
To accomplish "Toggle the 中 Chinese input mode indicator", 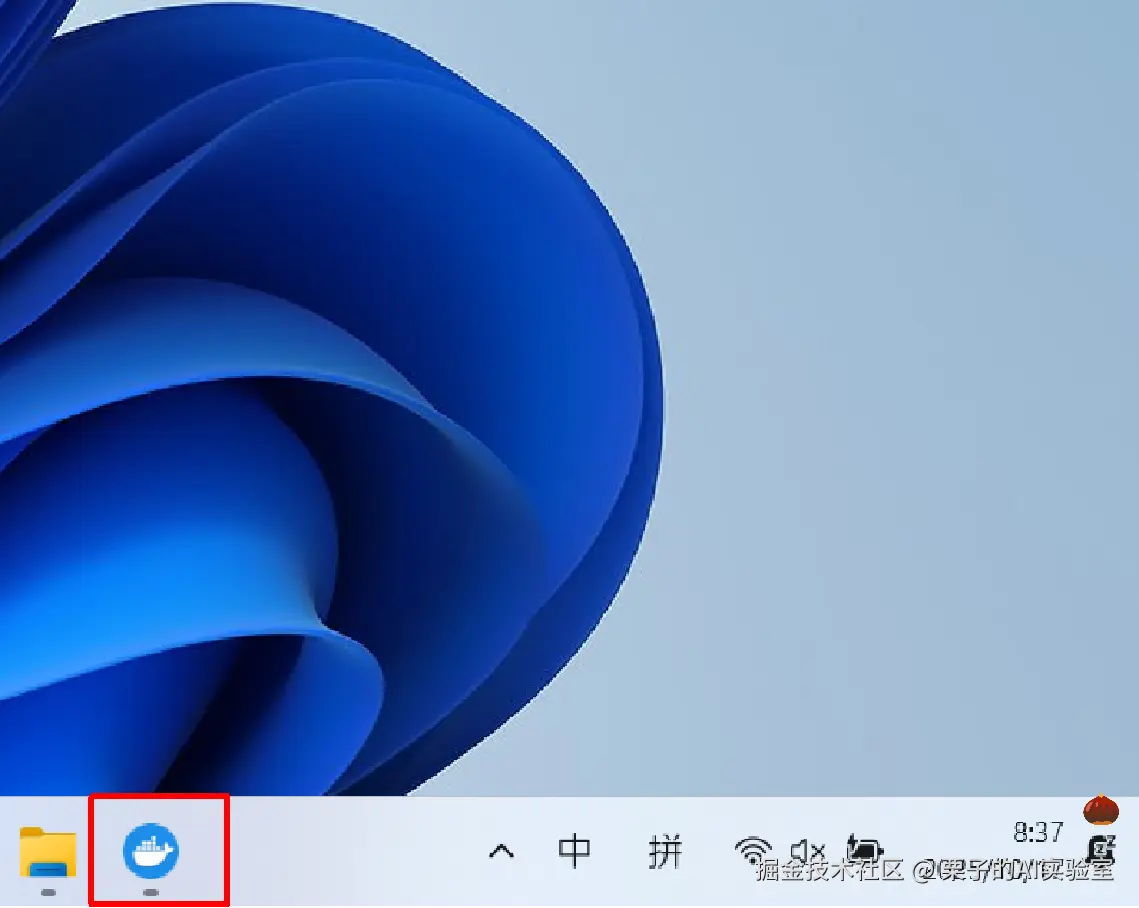I will [574, 850].
